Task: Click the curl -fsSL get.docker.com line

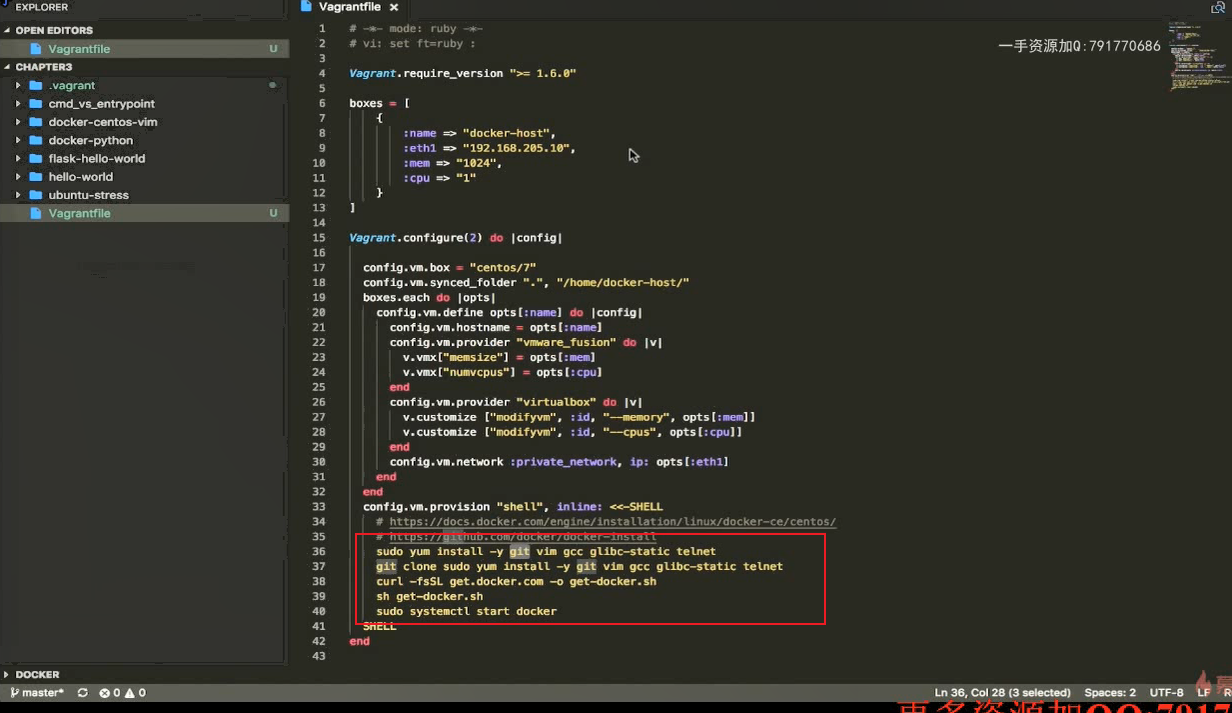Action: click(516, 581)
